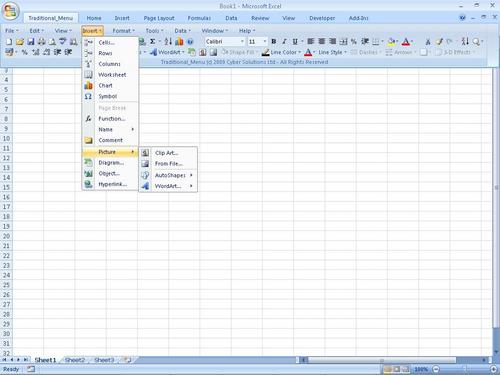Expand the AutoShapes submenu

pyautogui.click(x=168, y=175)
